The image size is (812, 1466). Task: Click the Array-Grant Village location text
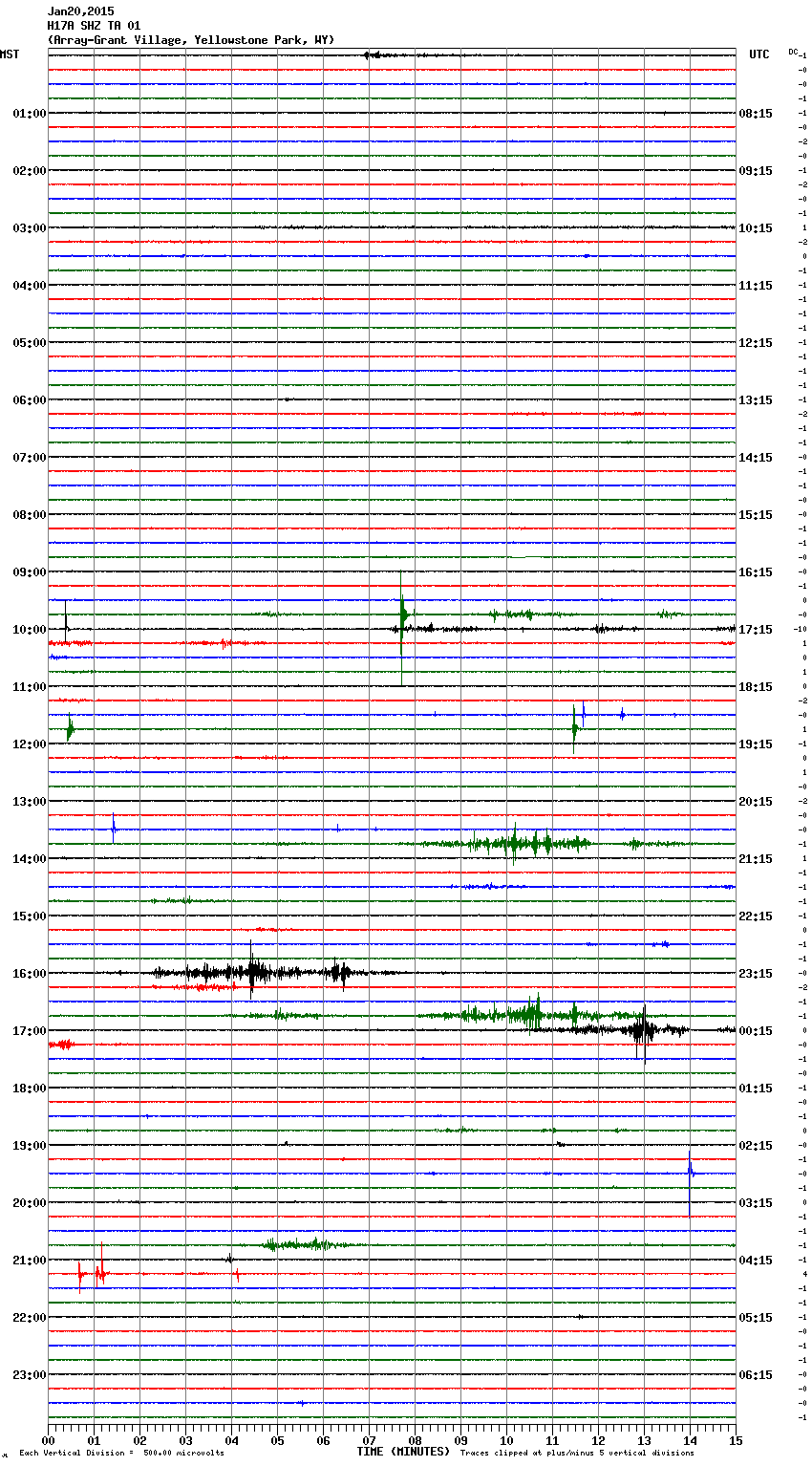191,40
